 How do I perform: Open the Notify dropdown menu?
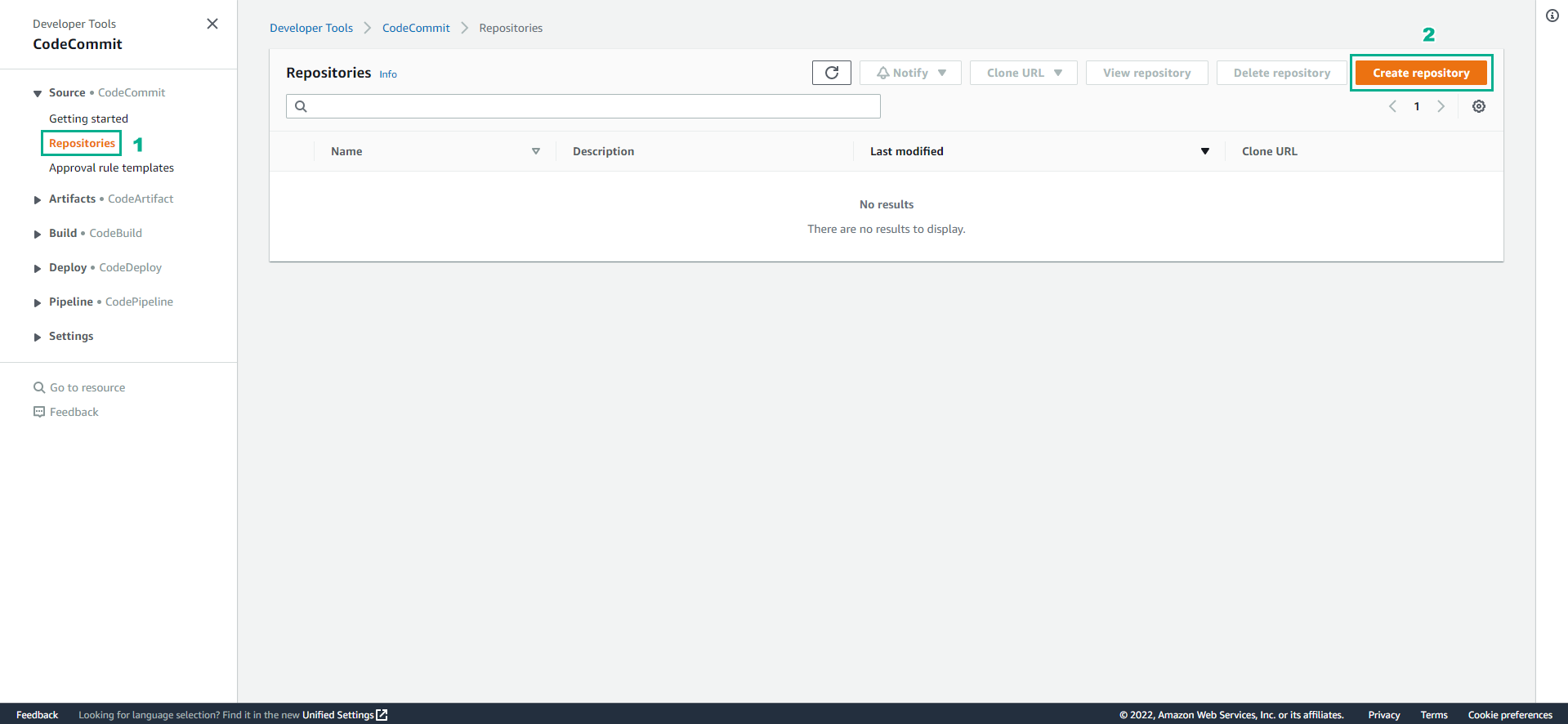coord(910,73)
